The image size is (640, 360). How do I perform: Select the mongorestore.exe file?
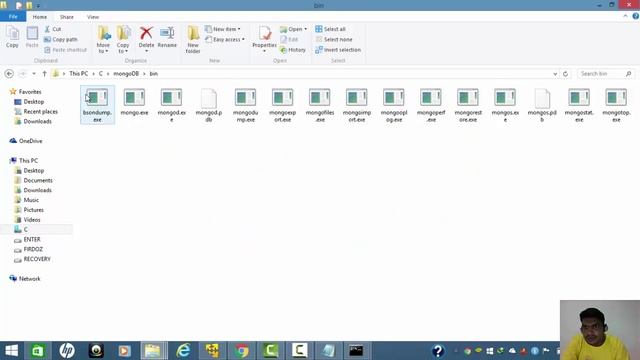point(468,105)
